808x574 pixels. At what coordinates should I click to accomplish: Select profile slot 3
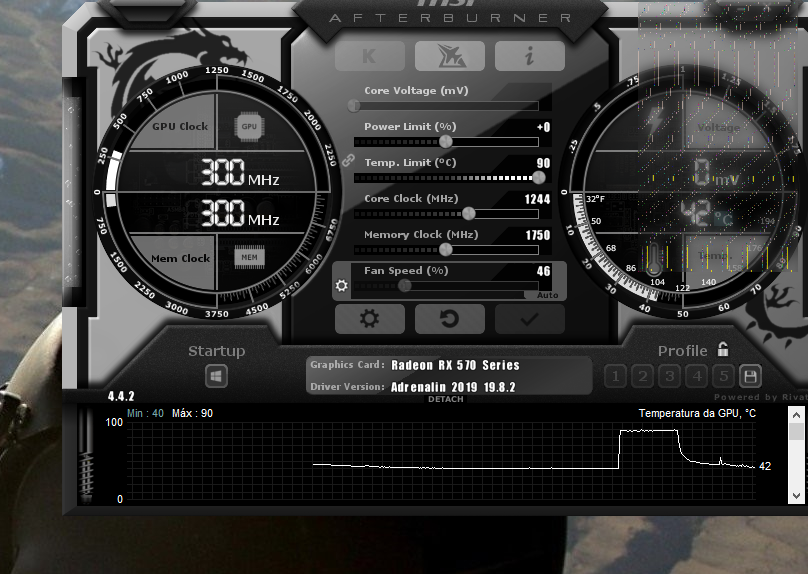pyautogui.click(x=669, y=377)
